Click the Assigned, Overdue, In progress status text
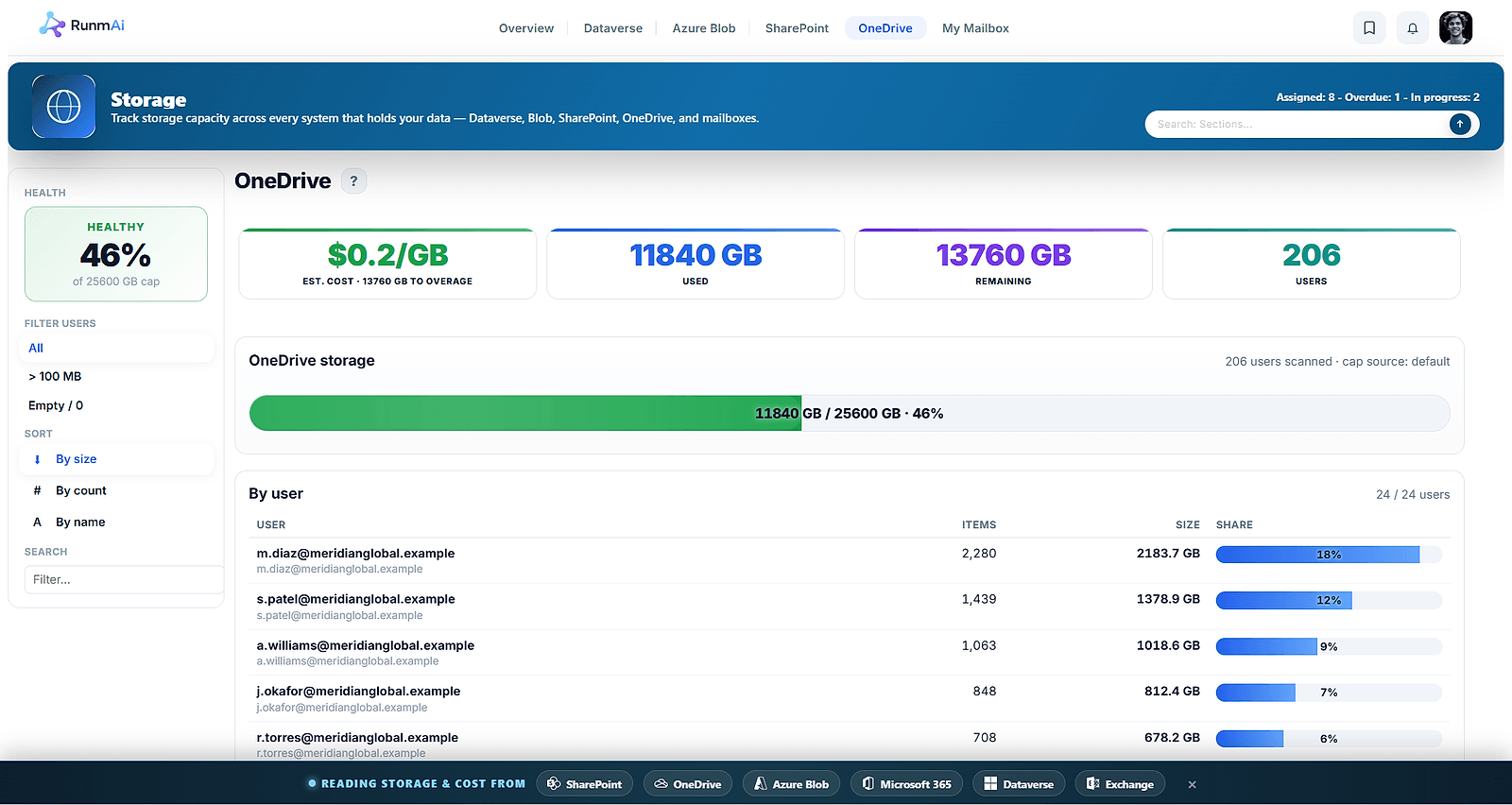This screenshot has height=805, width=1512. click(1378, 97)
